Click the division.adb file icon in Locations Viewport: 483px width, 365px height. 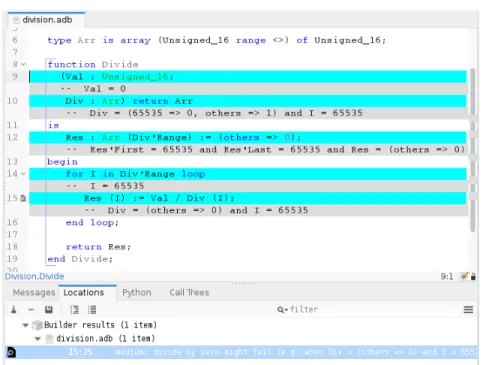click(49, 339)
